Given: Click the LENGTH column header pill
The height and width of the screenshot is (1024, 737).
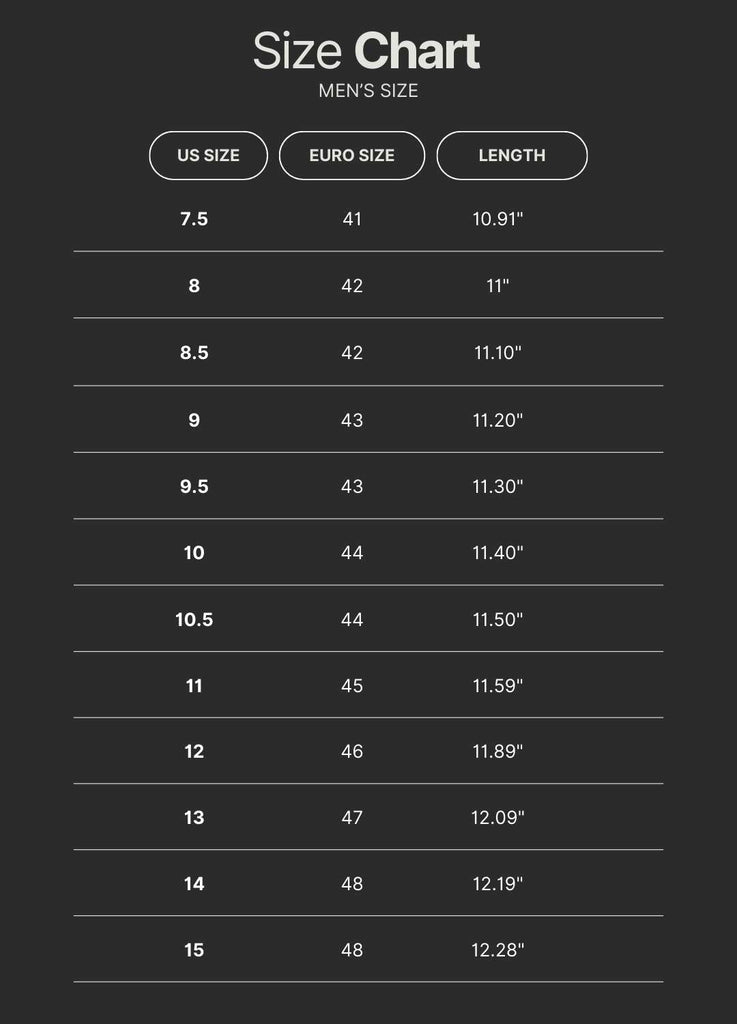Looking at the screenshot, I should tap(511, 156).
